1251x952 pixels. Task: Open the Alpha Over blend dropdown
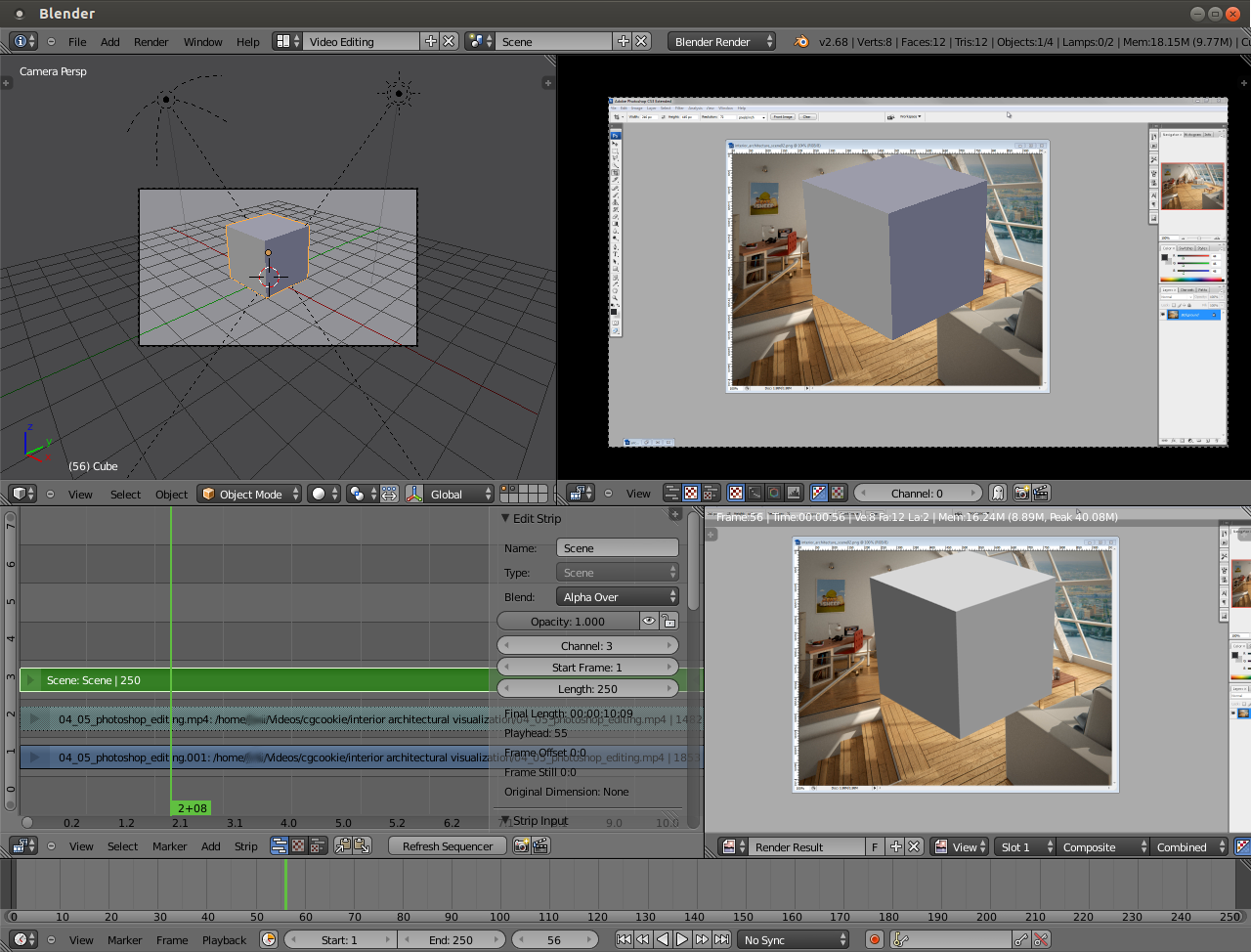pos(617,596)
